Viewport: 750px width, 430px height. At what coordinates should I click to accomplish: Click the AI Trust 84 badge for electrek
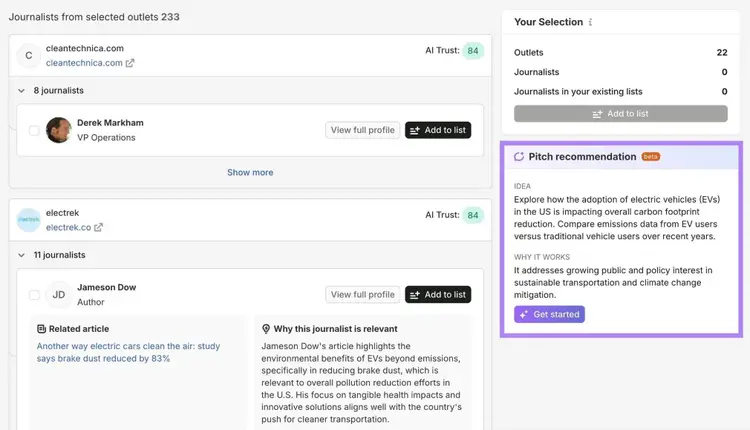473,215
